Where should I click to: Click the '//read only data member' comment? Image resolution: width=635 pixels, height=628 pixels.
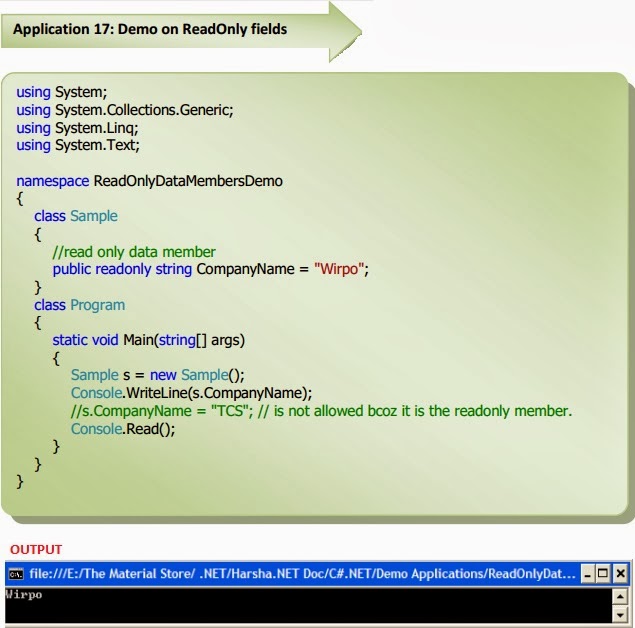coord(134,252)
